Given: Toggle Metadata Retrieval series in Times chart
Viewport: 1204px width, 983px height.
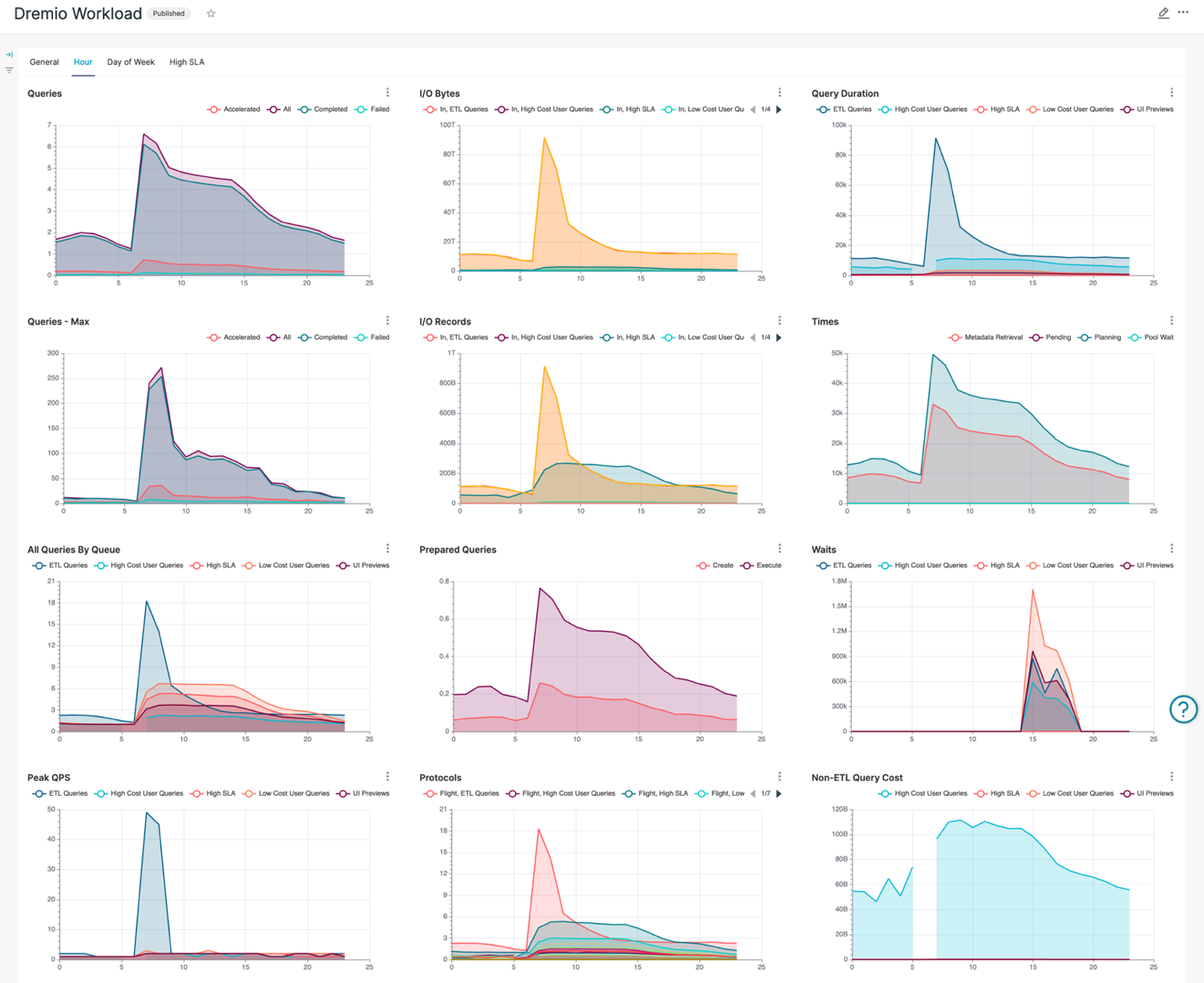Looking at the screenshot, I should pos(986,337).
